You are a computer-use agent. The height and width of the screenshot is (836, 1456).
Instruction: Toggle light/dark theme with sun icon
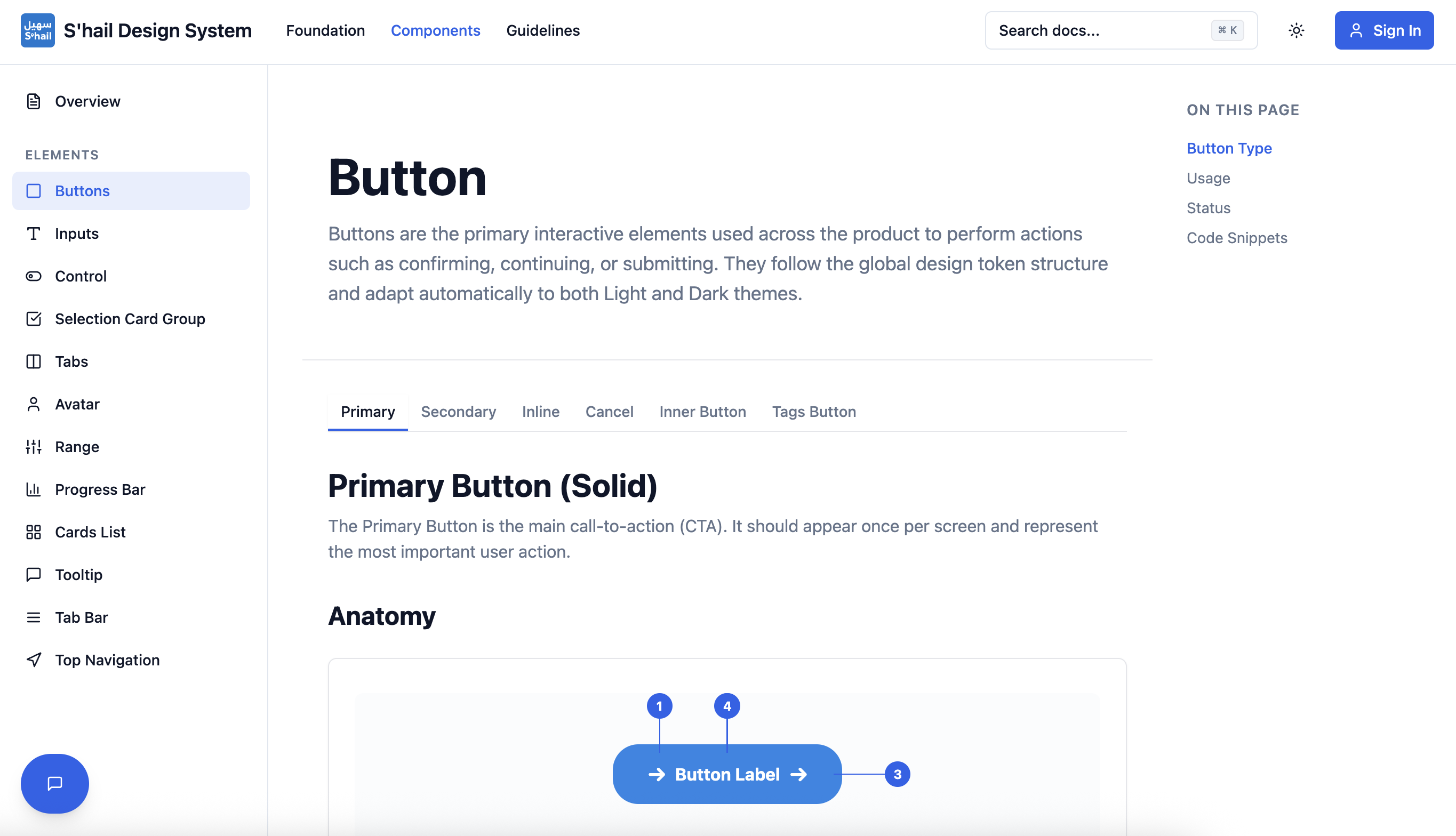(x=1297, y=30)
